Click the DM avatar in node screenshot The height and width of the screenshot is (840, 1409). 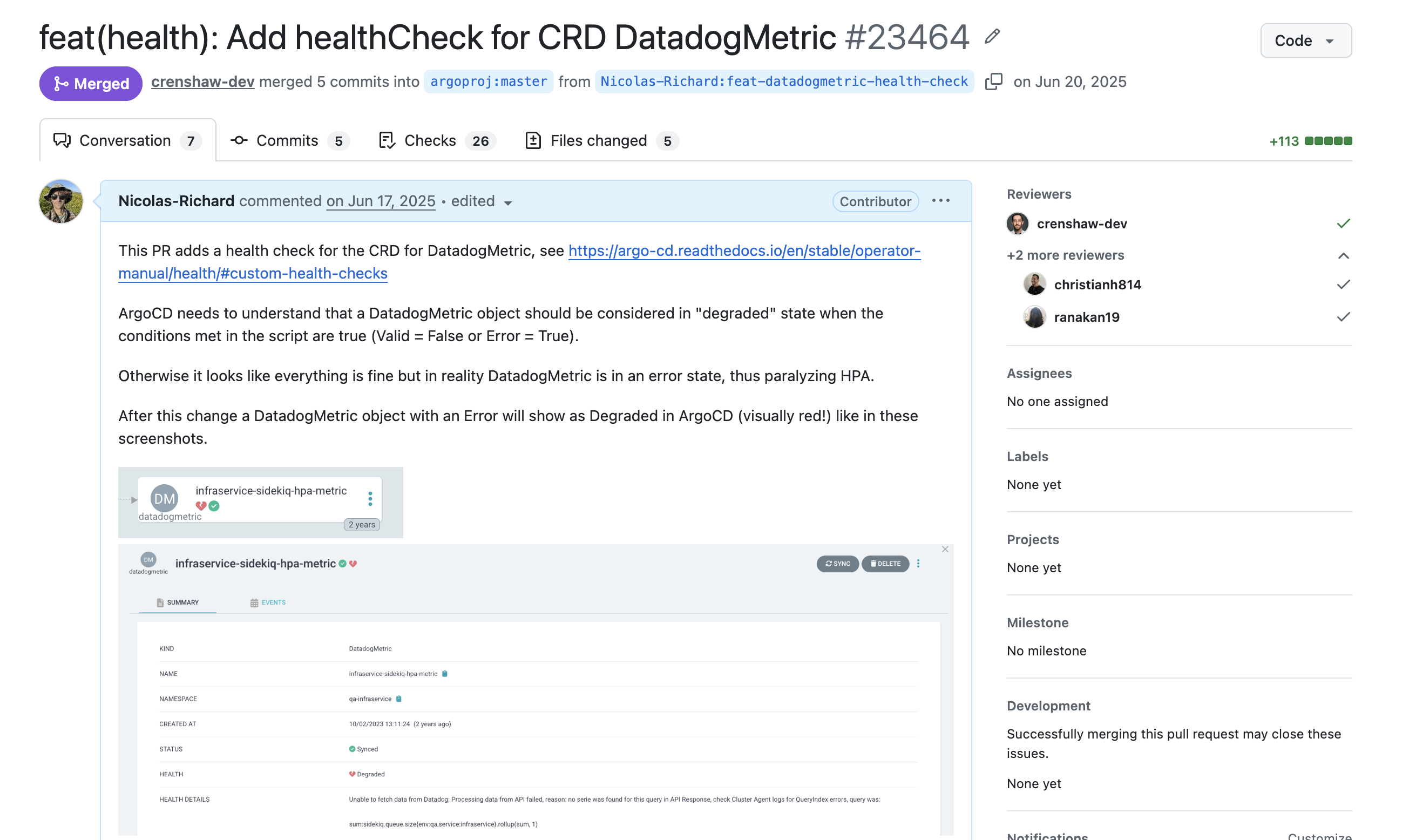click(164, 499)
